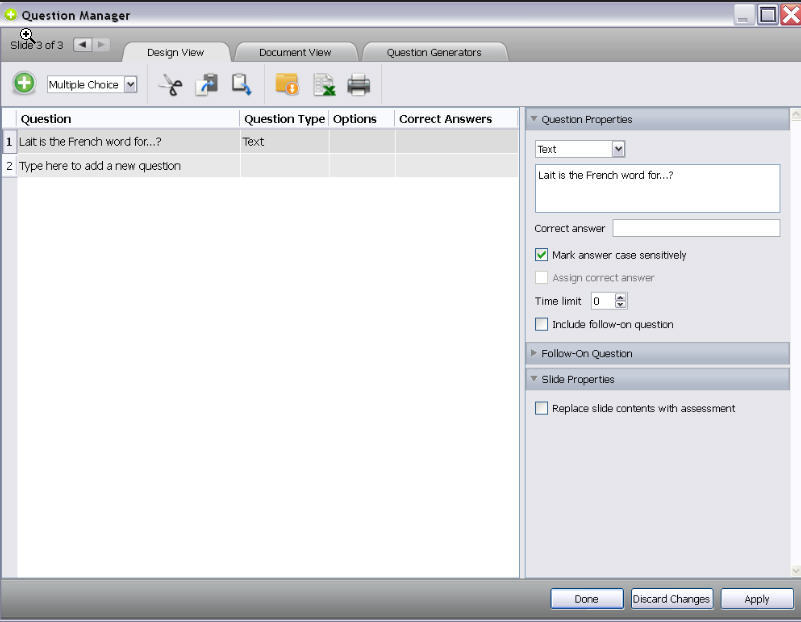This screenshot has width=801, height=622.
Task: Open the Question Generators tab
Action: click(x=434, y=52)
